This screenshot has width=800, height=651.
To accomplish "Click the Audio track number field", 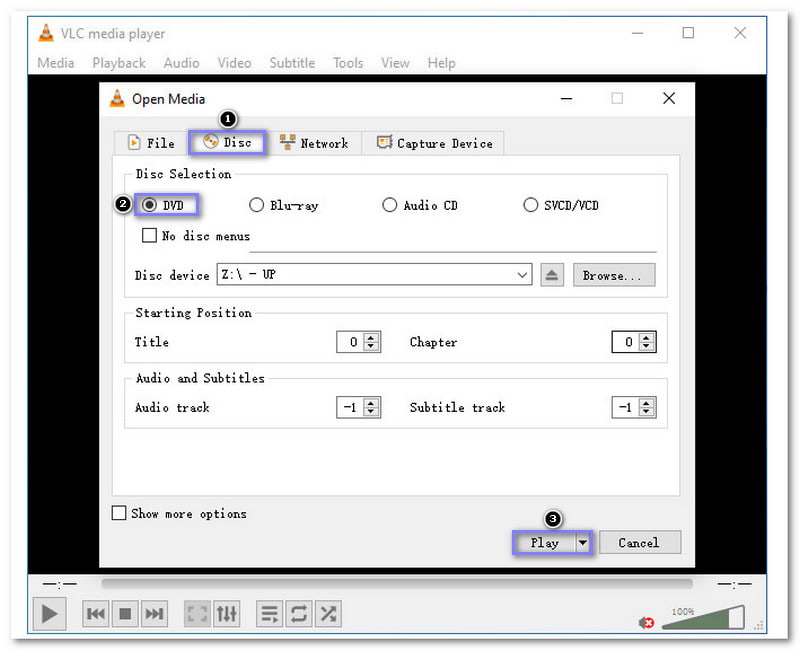I will coord(349,407).
